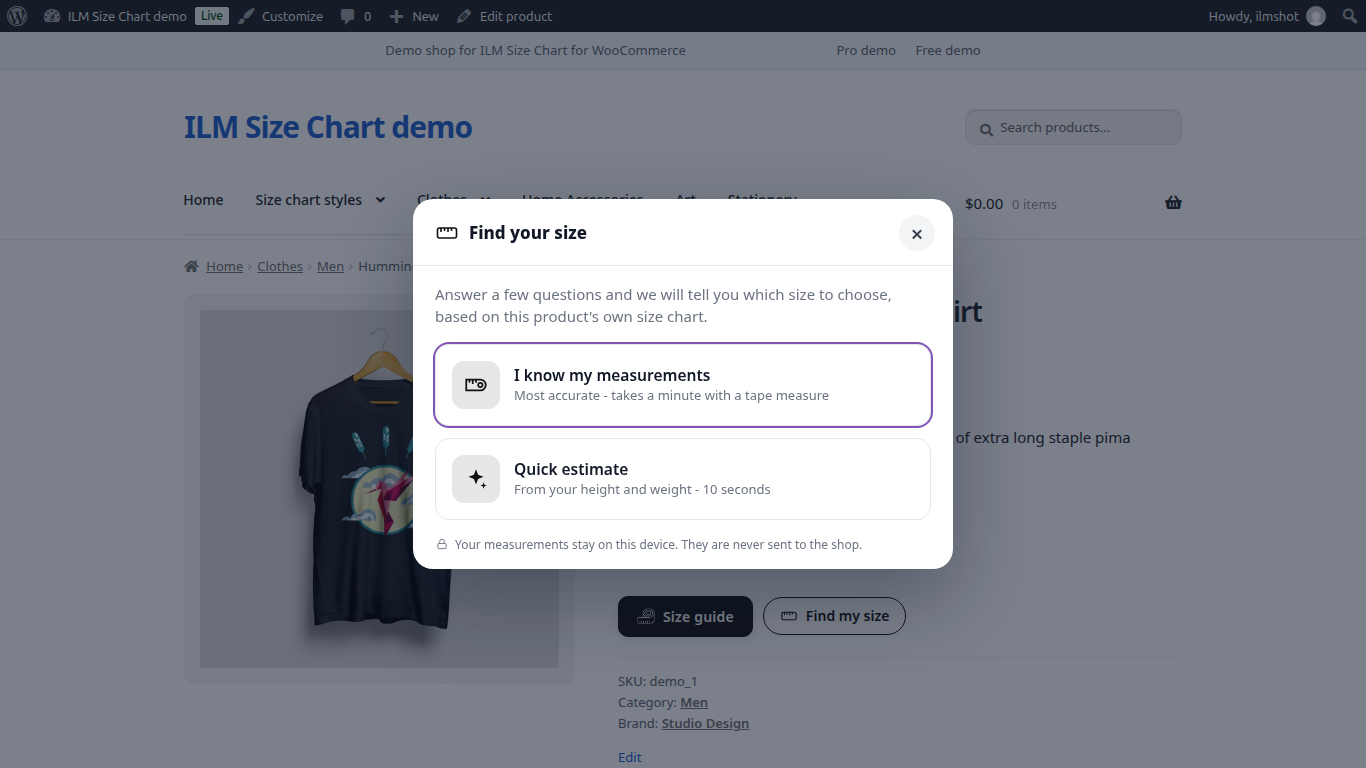Viewport: 1366px width, 768px height.
Task: Open admin bar search magnifier
Action: [1349, 16]
